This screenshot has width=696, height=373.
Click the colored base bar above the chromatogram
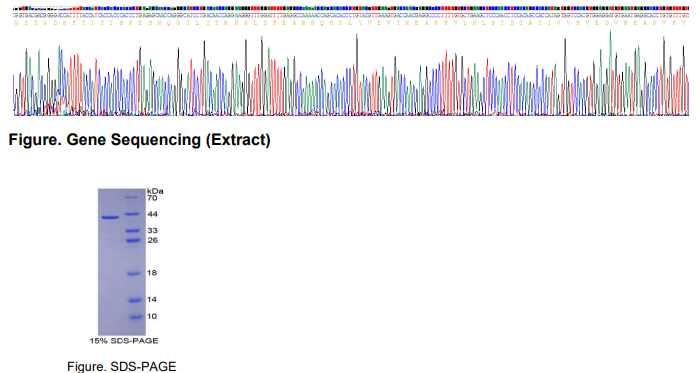point(351,8)
